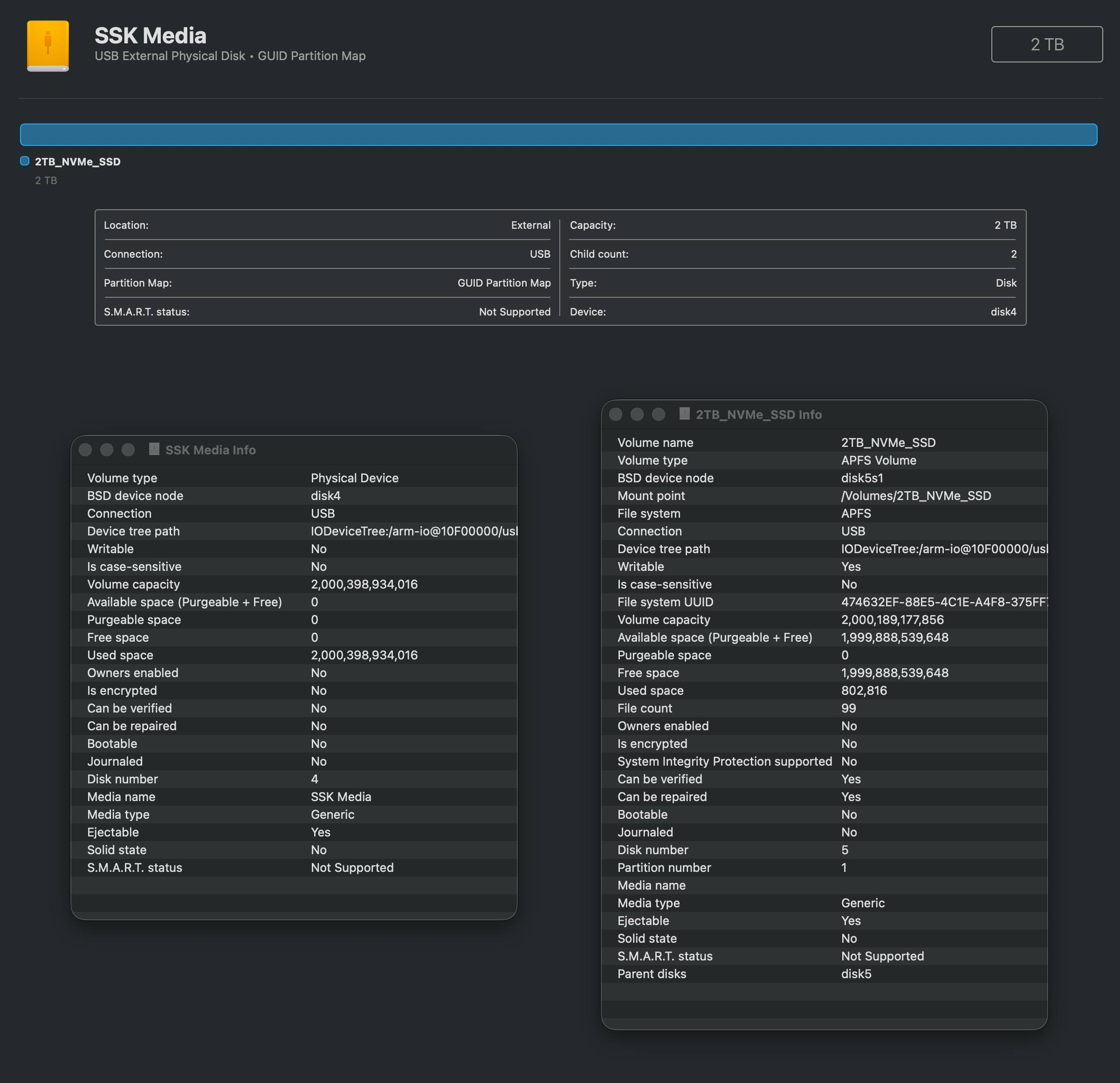Select Disk number '5' in 2TB_NVMe_SSD Info
This screenshot has height=1083, width=1120.
845,850
